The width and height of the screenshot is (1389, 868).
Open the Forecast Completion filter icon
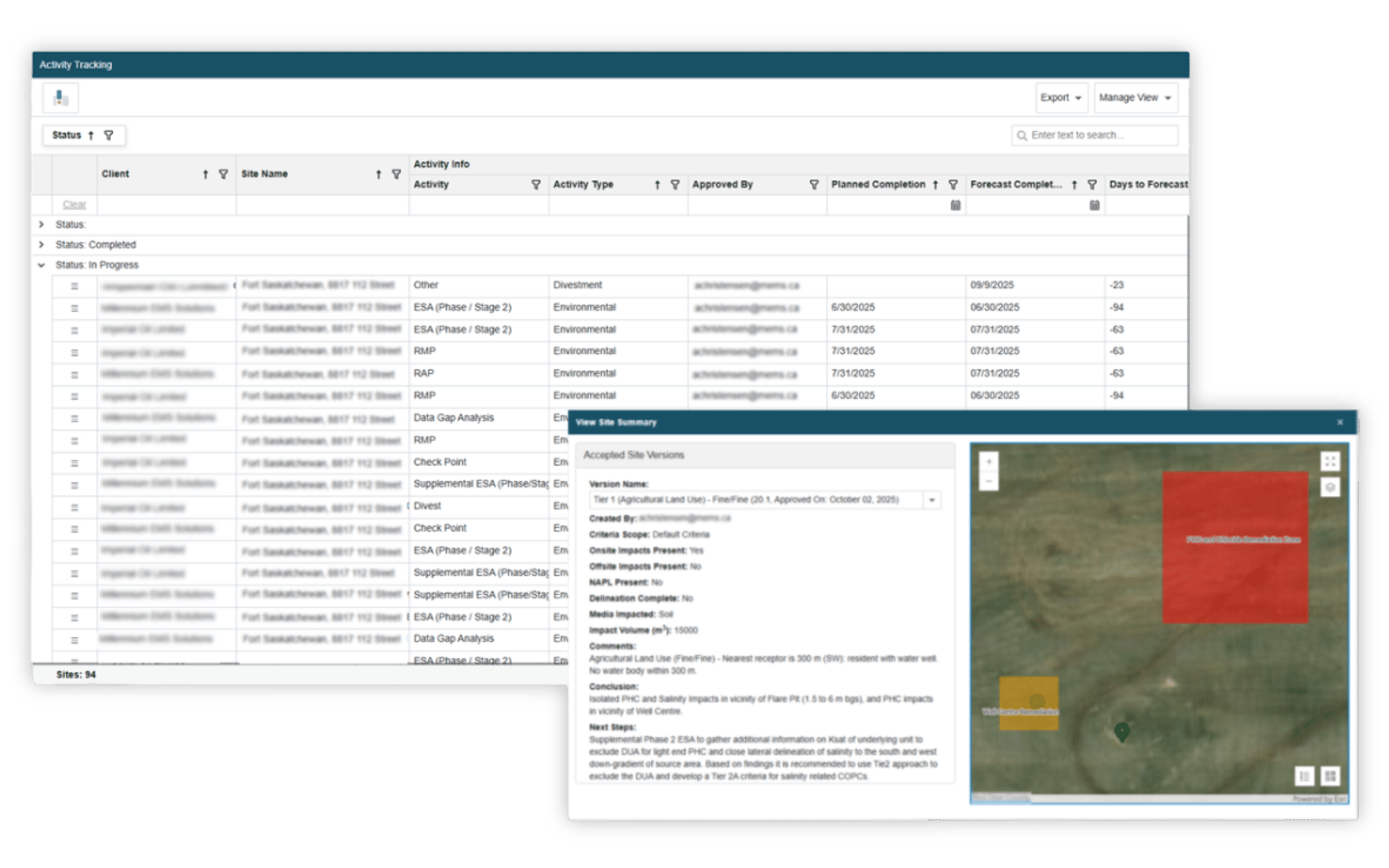(1092, 185)
